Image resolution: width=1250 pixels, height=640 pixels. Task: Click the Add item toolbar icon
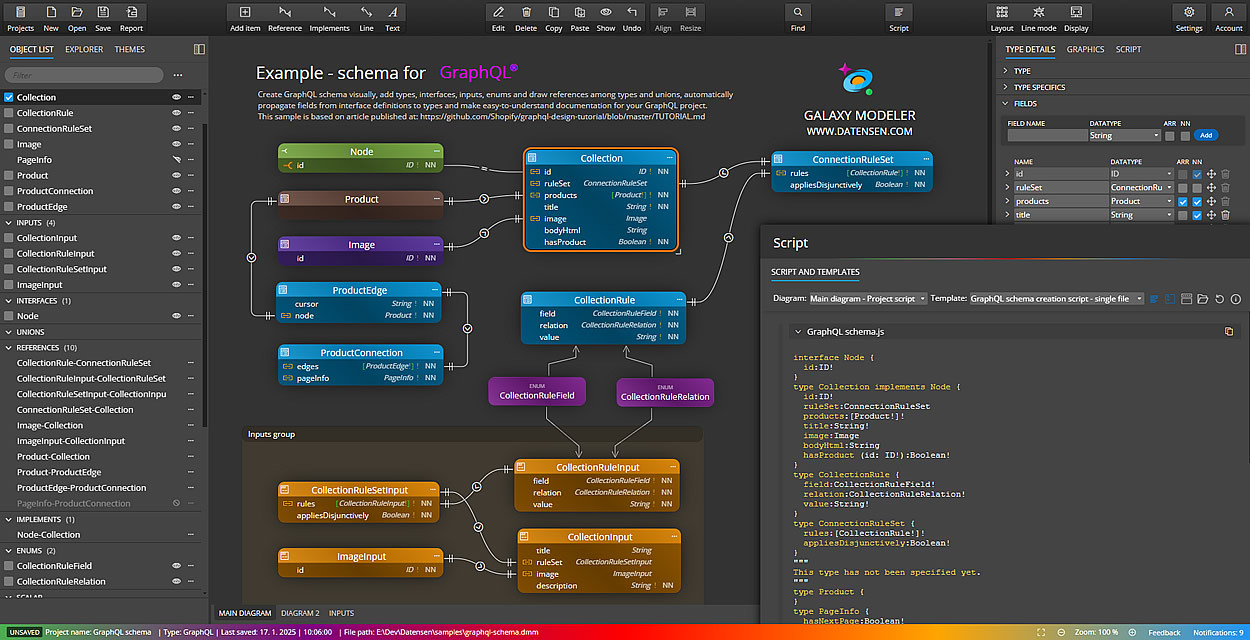click(x=245, y=13)
